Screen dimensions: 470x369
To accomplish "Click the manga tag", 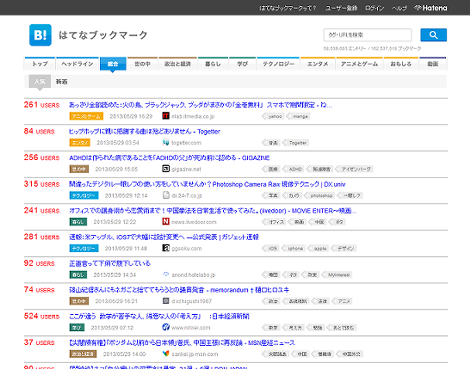I will click(x=299, y=116).
